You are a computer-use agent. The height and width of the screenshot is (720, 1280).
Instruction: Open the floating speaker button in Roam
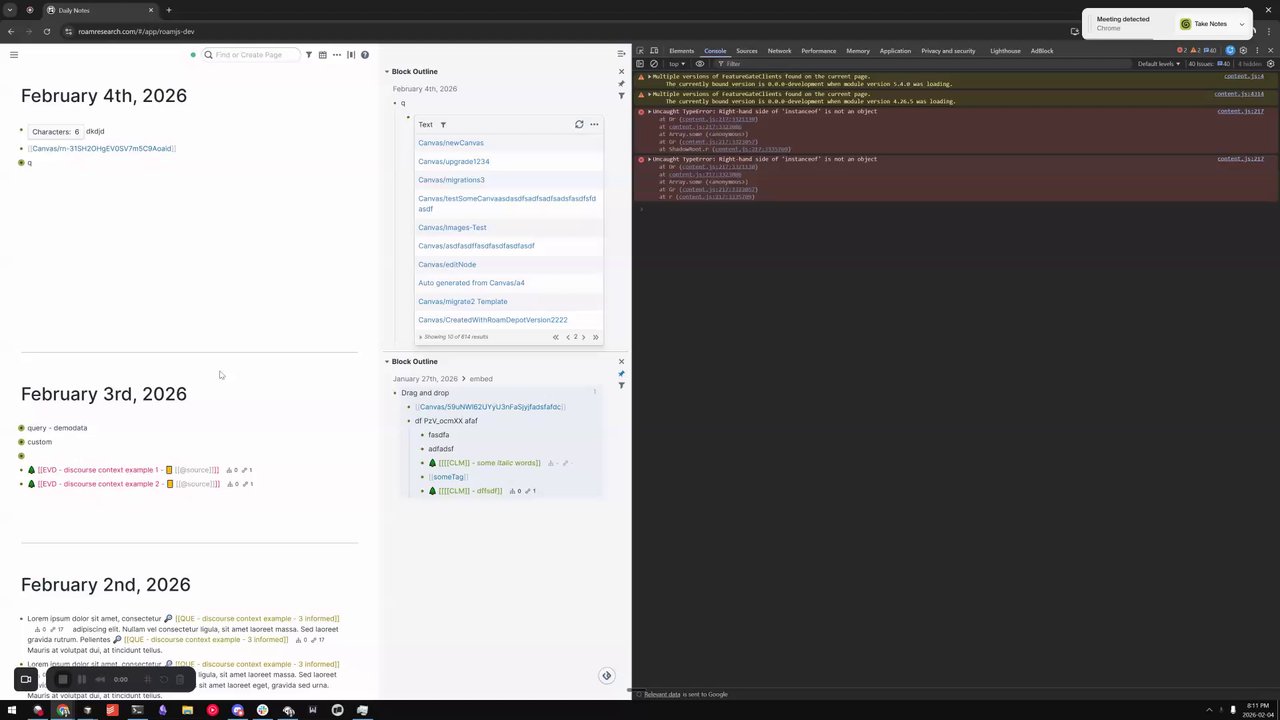[x=606, y=676]
